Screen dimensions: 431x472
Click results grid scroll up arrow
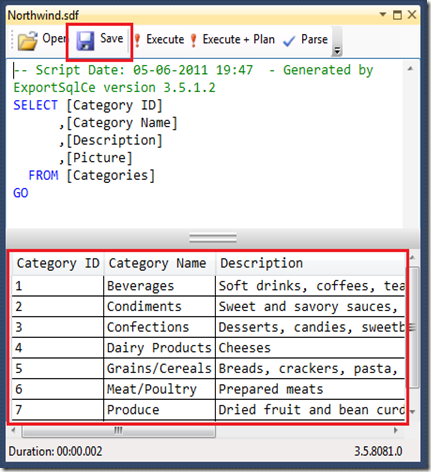413,258
